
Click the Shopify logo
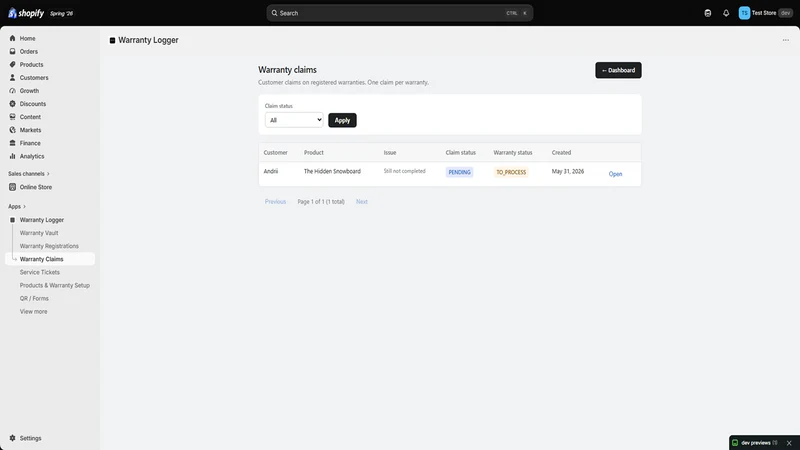pyautogui.click(x=26, y=13)
